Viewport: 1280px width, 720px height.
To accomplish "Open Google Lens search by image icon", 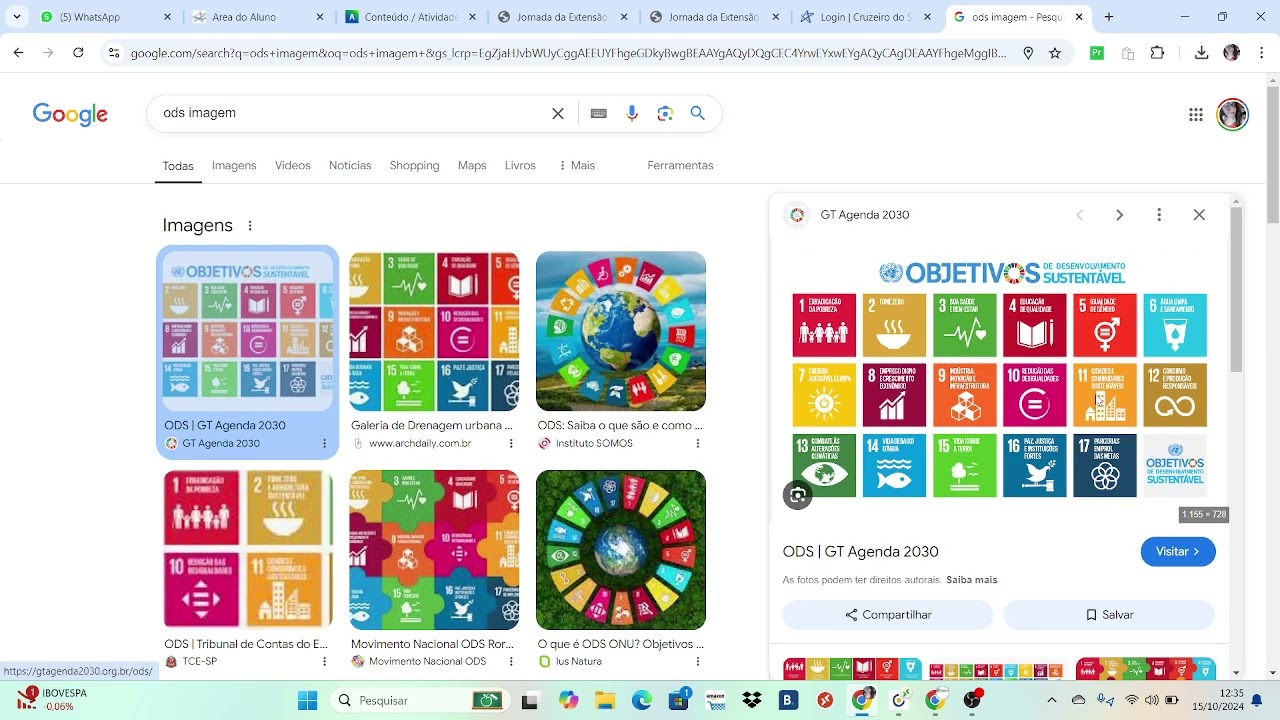I will point(665,113).
